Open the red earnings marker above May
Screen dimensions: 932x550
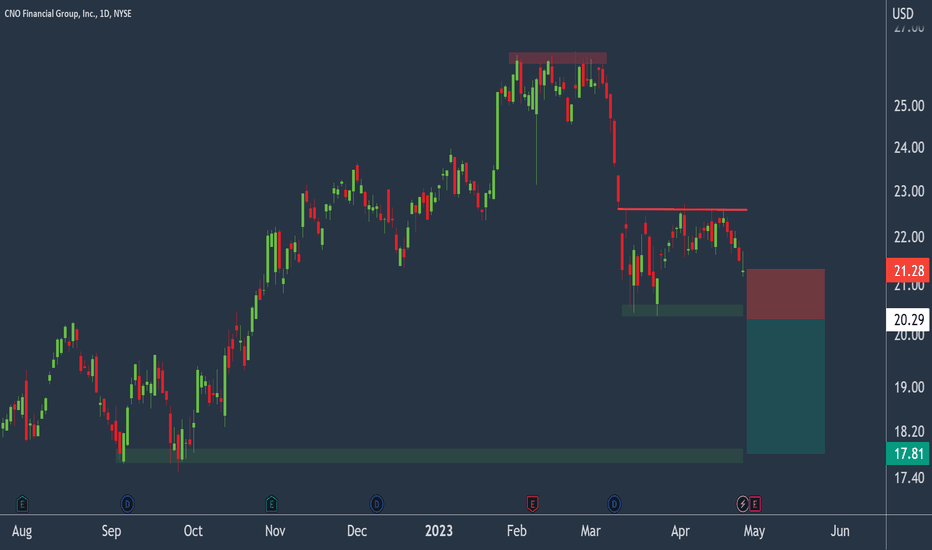click(755, 504)
